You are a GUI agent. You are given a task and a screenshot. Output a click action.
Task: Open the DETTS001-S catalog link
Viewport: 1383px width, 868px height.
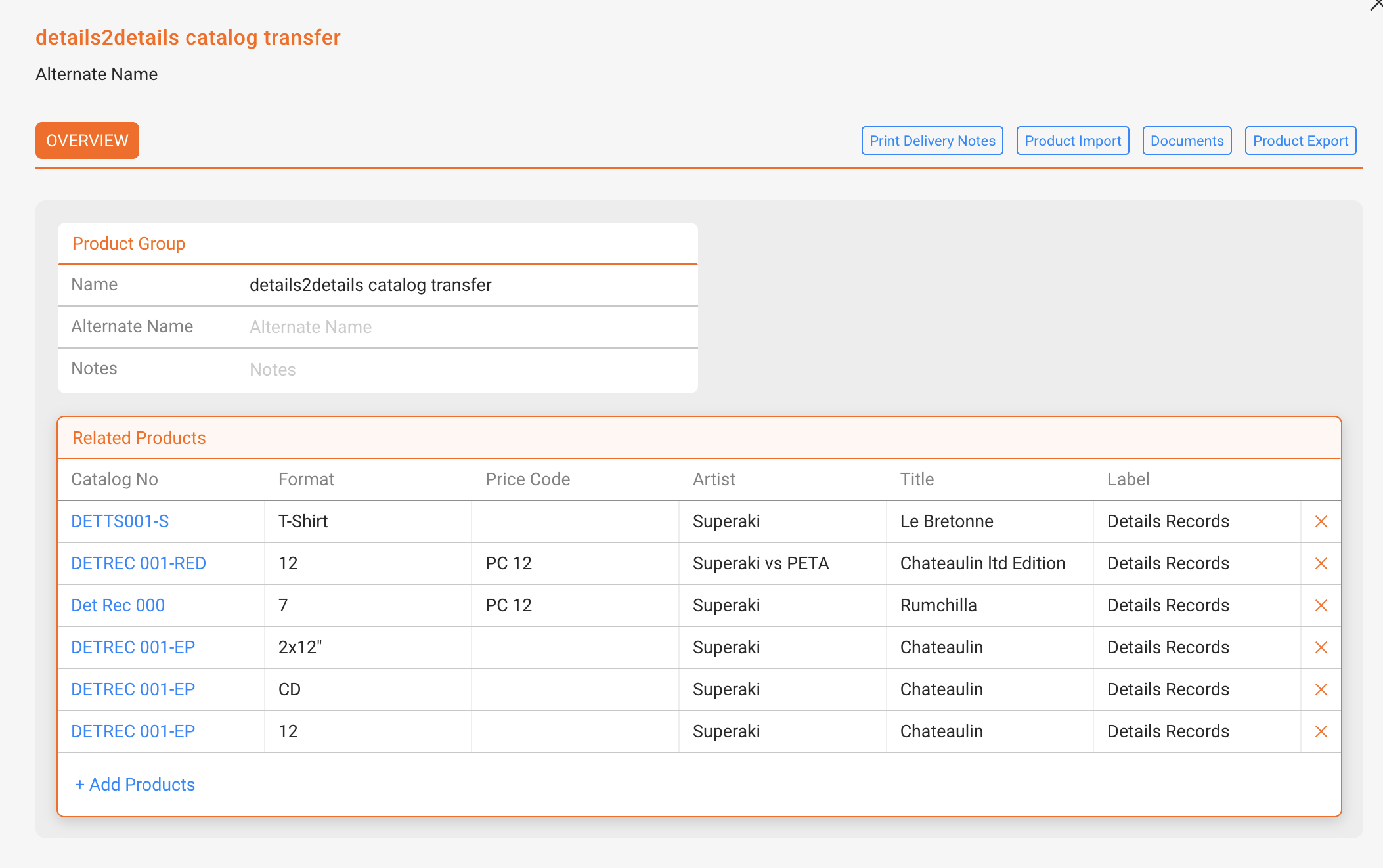pos(120,521)
